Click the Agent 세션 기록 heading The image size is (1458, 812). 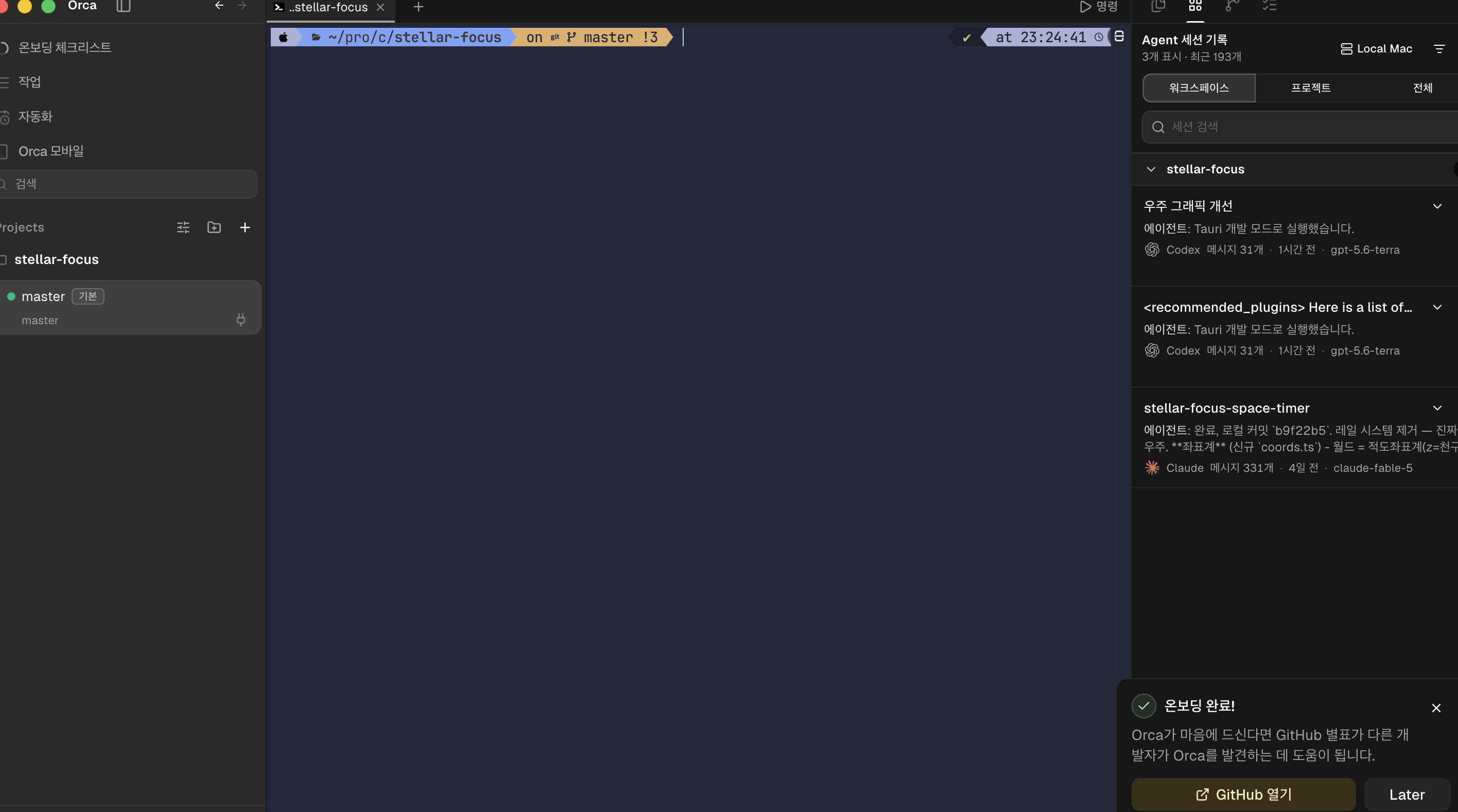coord(1184,40)
